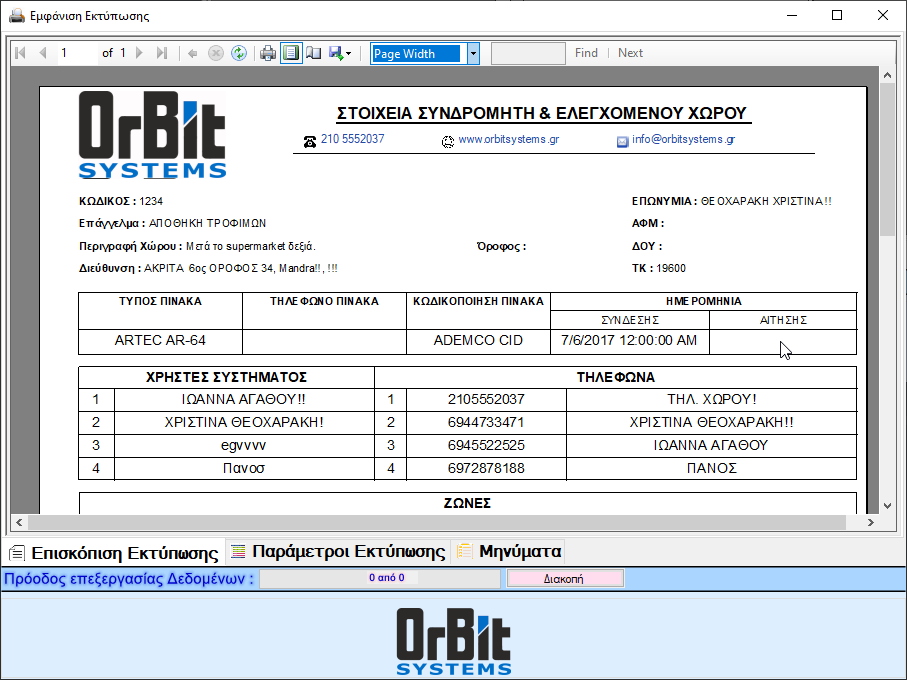Expand the Page Width zoom dropdown
This screenshot has width=907, height=680.
click(x=473, y=54)
